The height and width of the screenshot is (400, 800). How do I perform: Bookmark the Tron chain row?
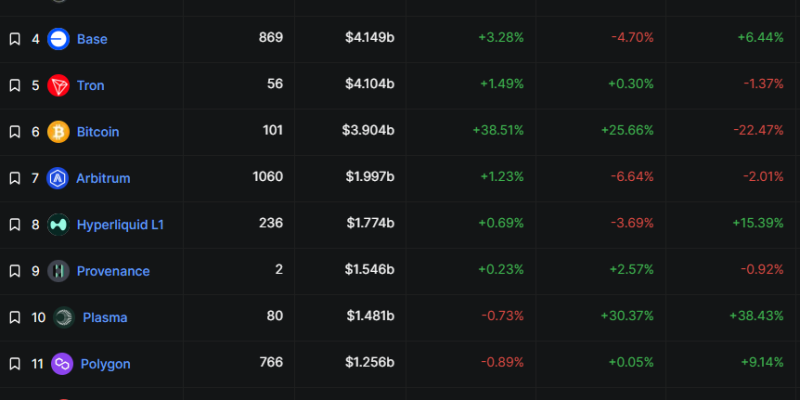tap(15, 85)
